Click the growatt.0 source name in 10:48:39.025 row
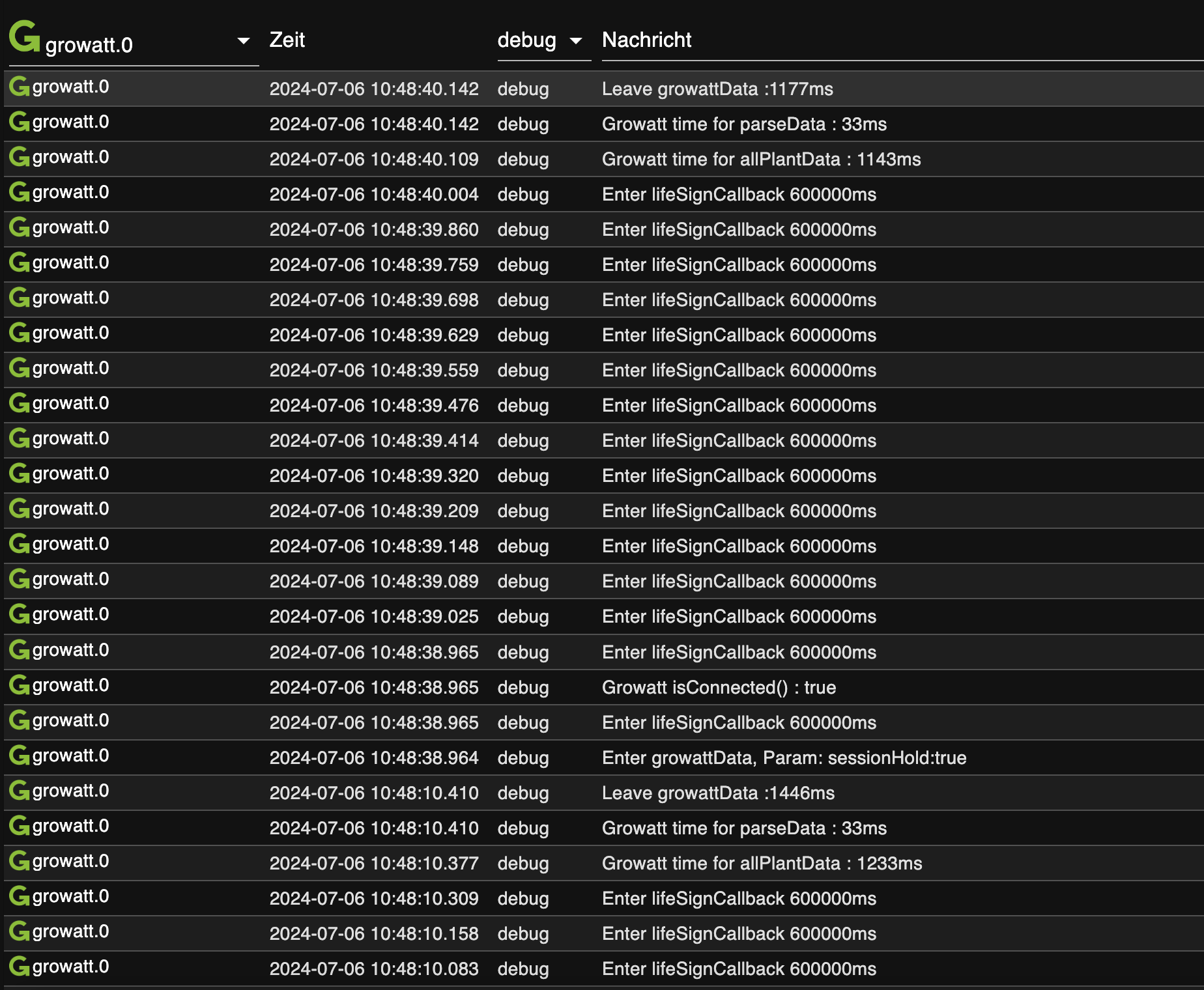 click(x=70, y=614)
